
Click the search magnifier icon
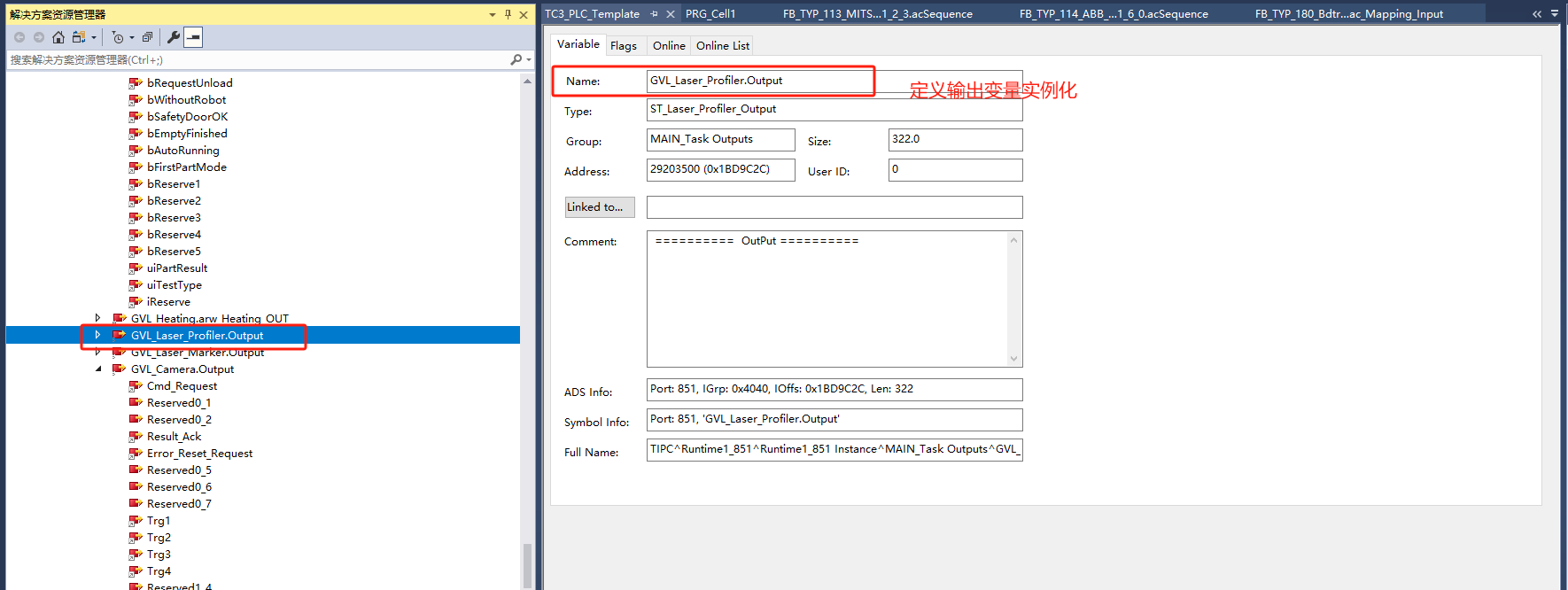pos(516,59)
